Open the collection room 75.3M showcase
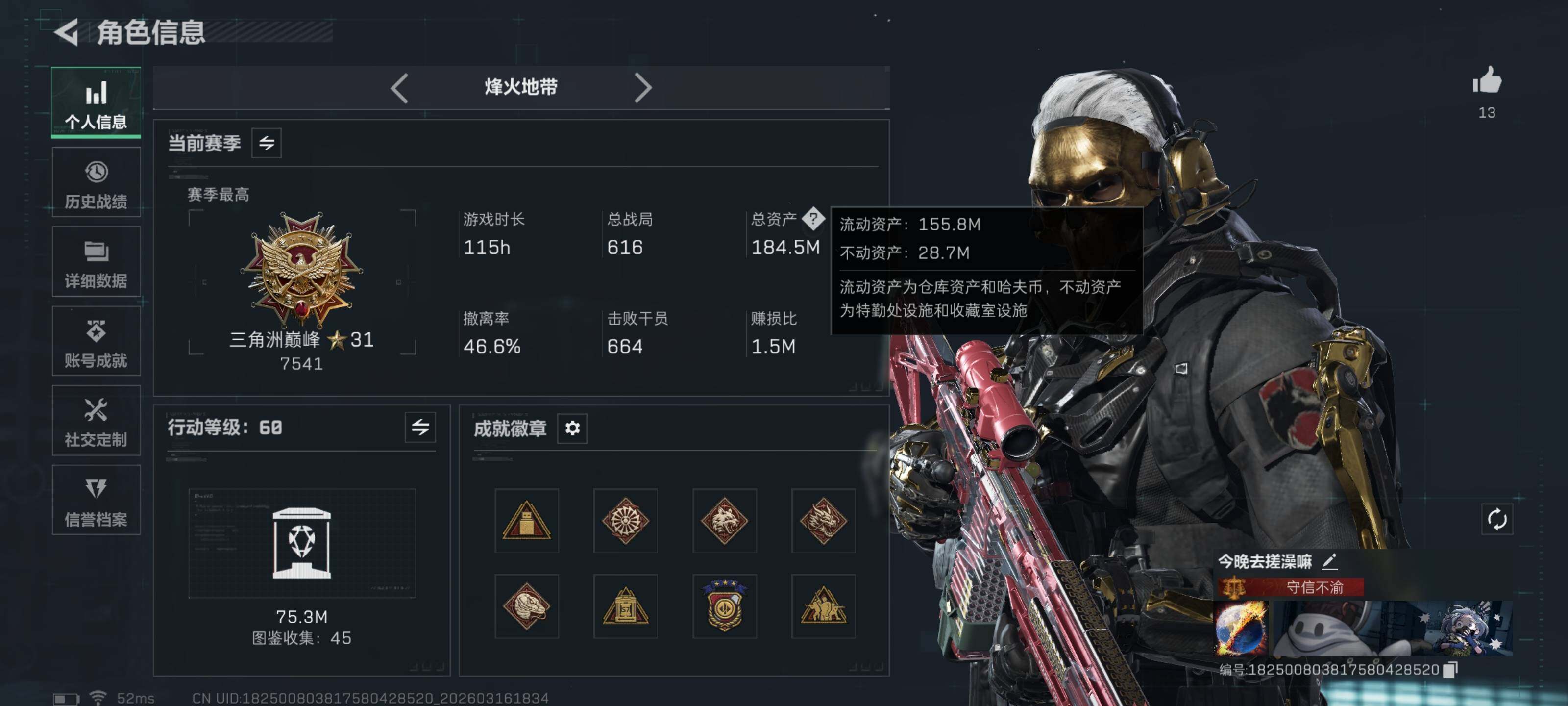This screenshot has width=1568, height=706. point(302,543)
